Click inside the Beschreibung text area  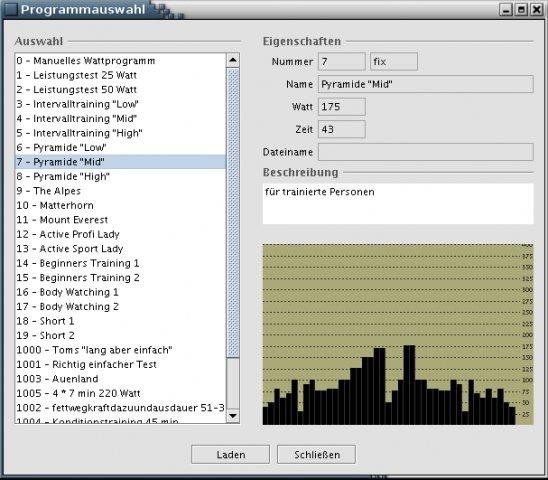point(398,203)
